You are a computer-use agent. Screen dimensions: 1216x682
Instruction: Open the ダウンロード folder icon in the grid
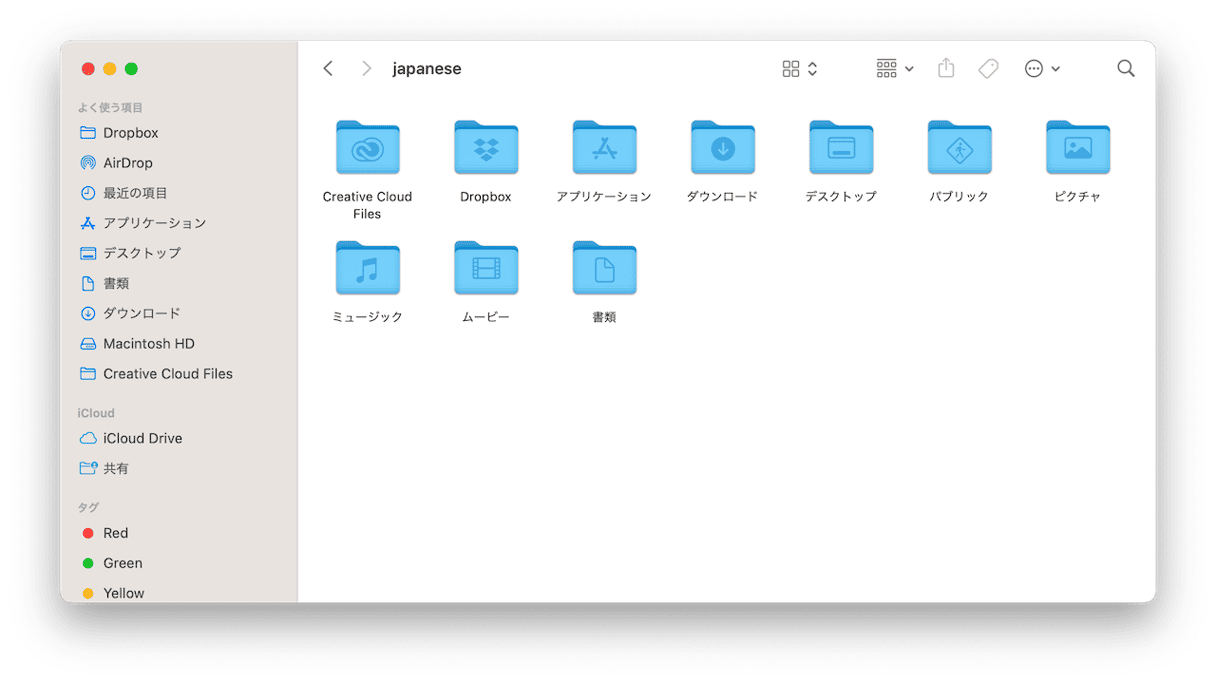tap(722, 147)
